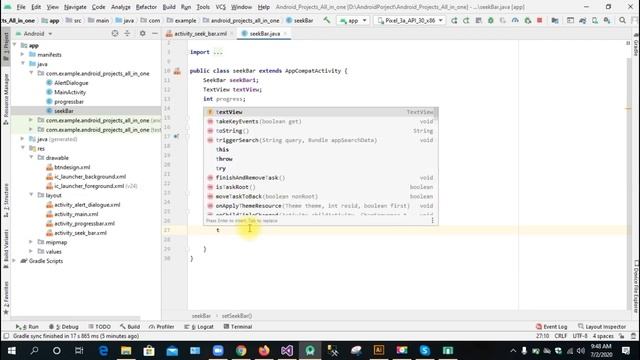Screen dimensions: 640x360
Task: Click the autocomplete popup three-dot options icon
Action: (432, 220)
